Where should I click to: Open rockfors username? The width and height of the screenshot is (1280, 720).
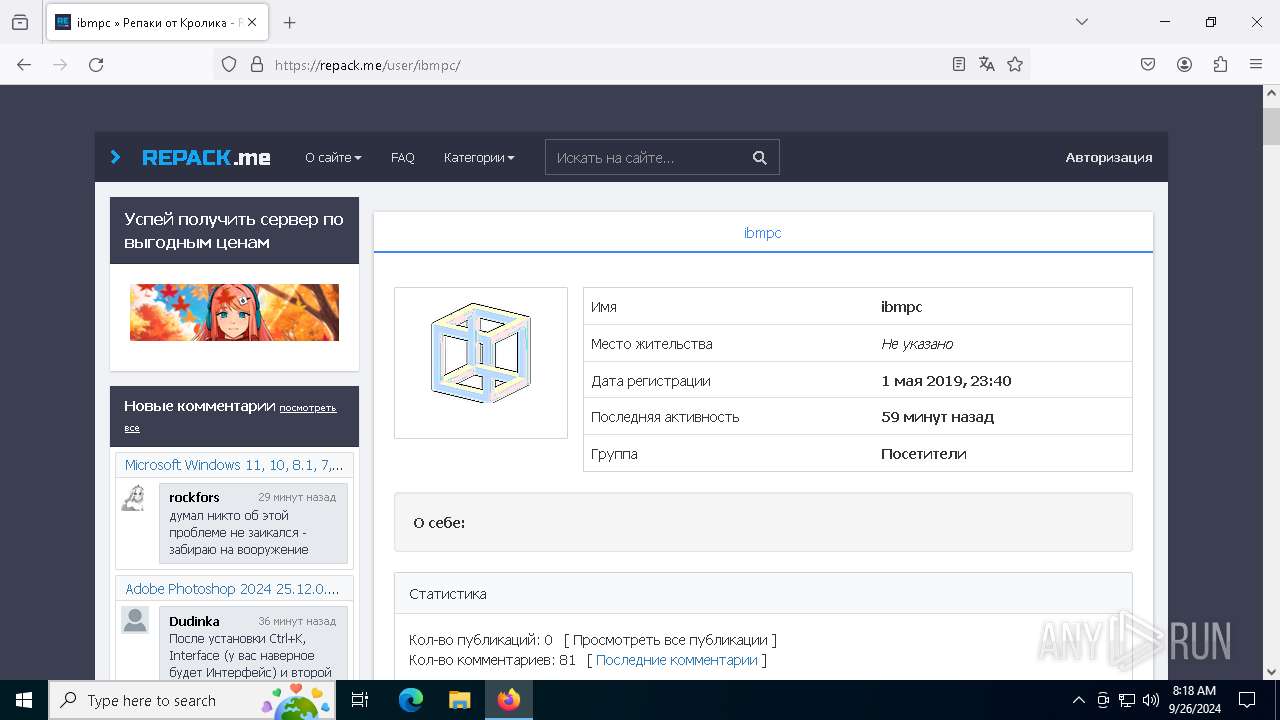(x=194, y=497)
